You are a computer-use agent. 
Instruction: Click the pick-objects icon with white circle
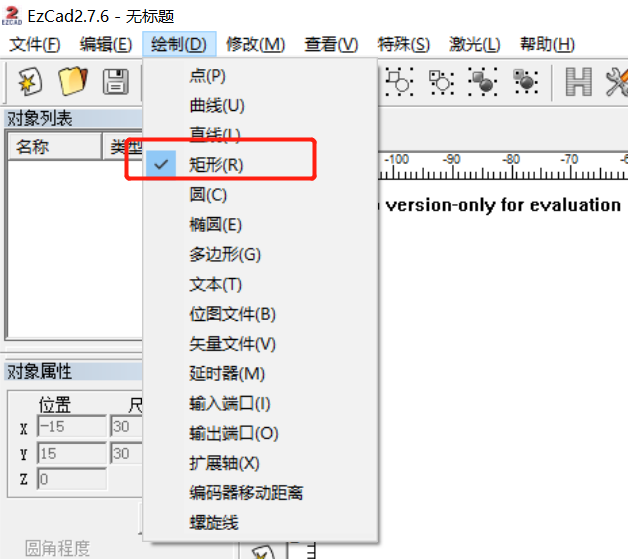(399, 82)
